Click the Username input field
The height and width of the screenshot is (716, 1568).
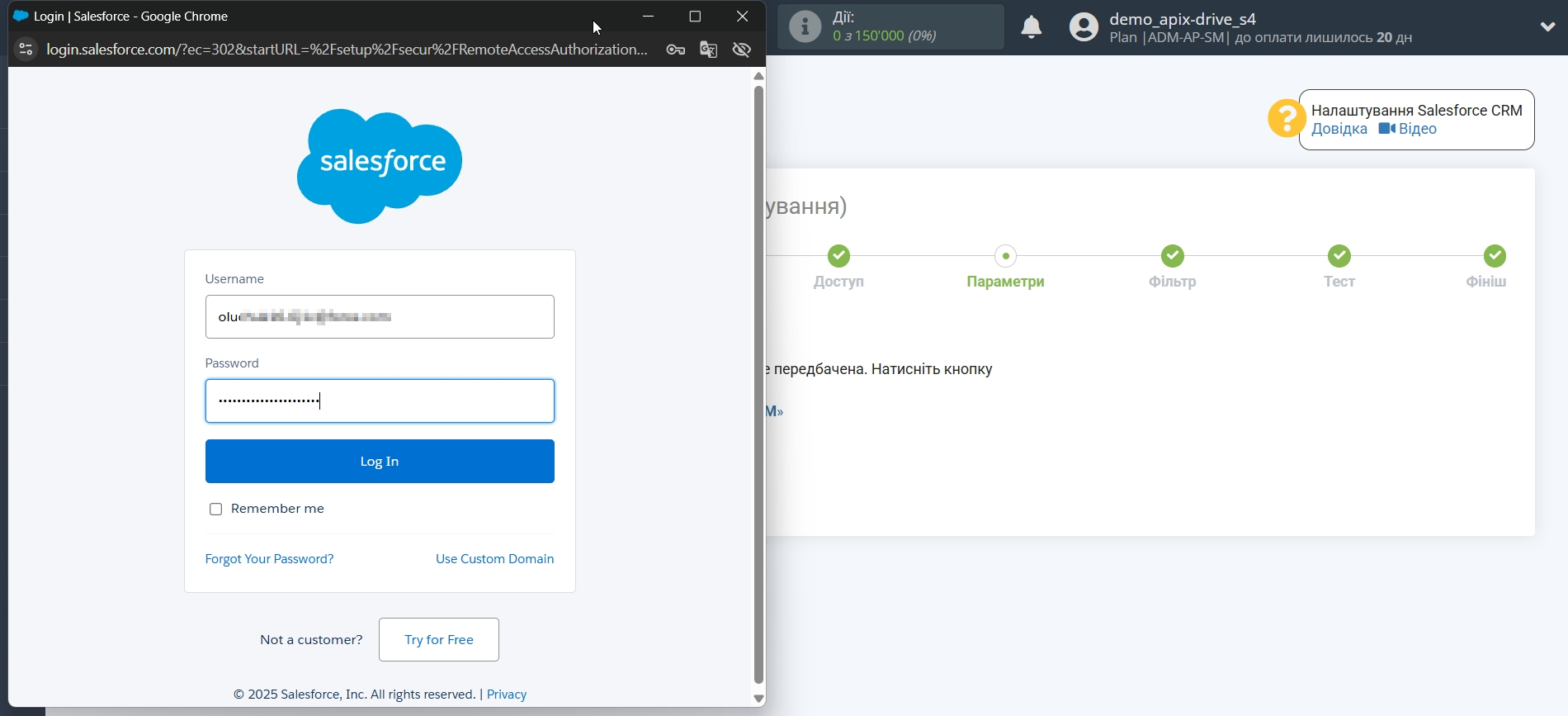pyautogui.click(x=380, y=316)
